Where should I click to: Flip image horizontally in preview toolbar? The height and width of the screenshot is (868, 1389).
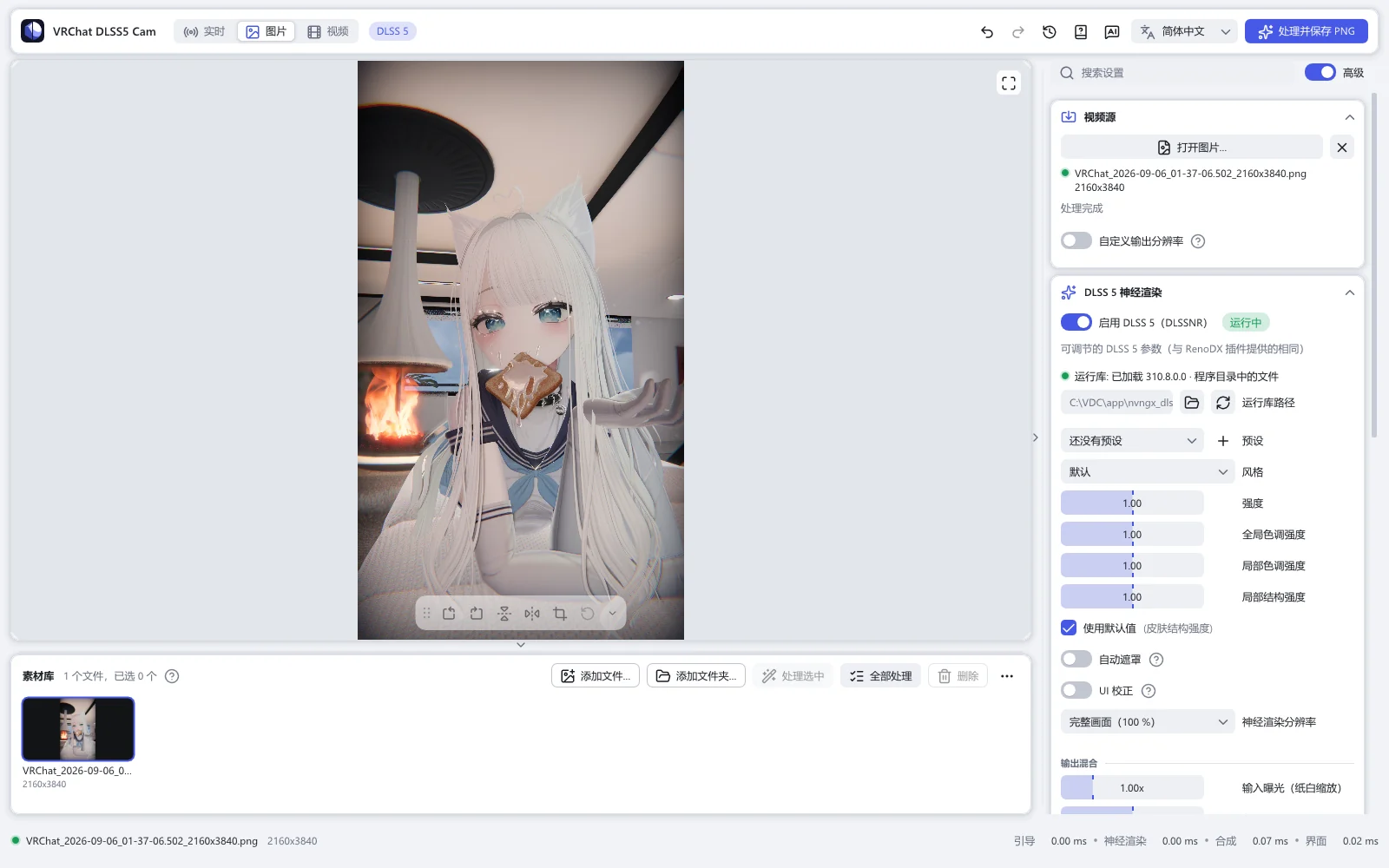coord(532,614)
